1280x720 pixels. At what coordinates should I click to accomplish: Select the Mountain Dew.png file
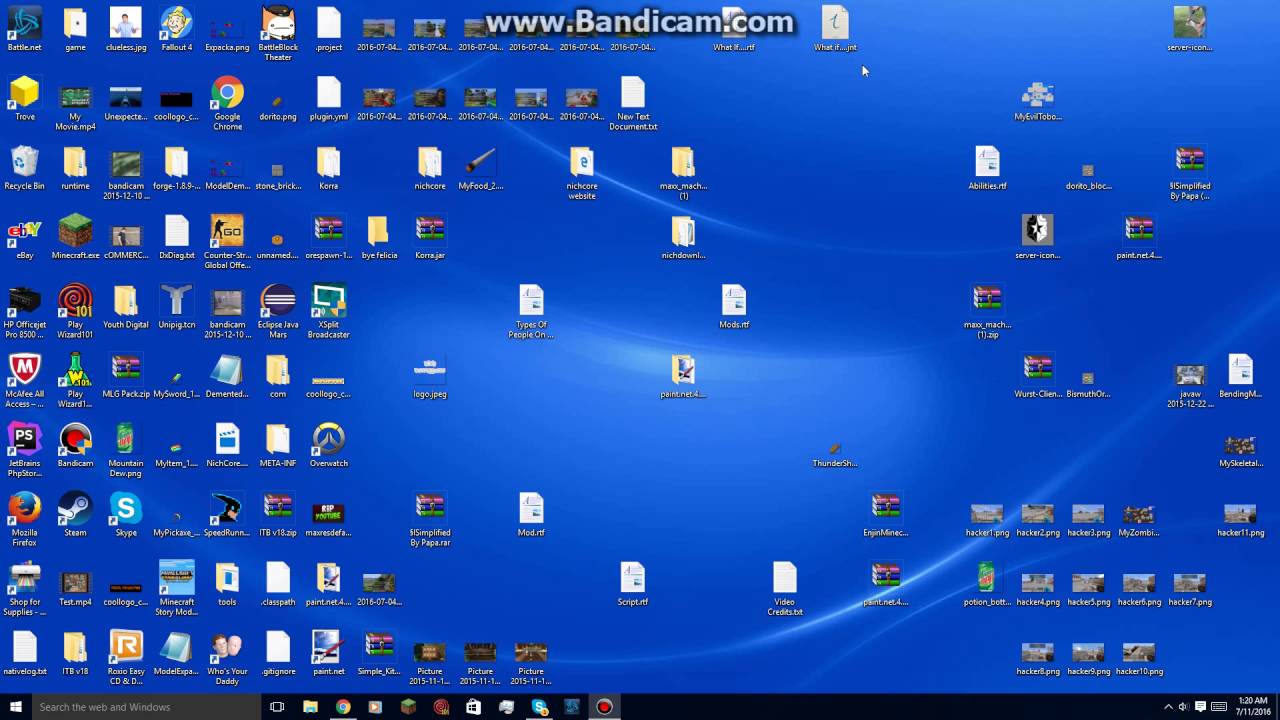126,449
